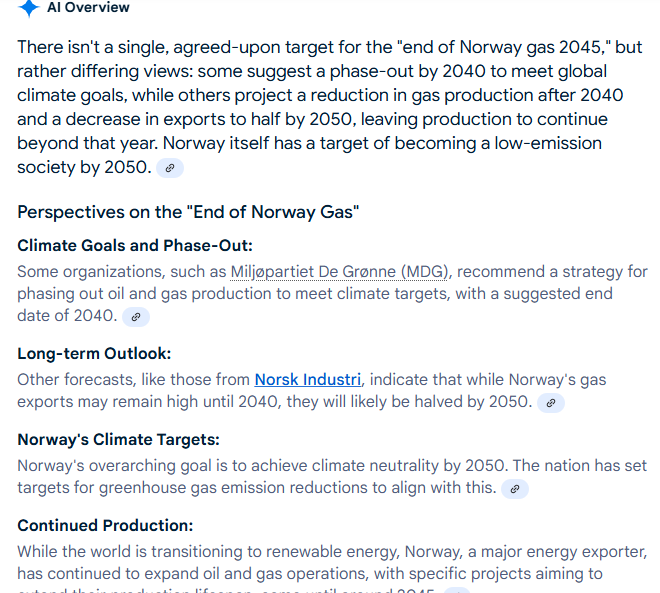Click the 'Perspectives on the "End of Norway Gas"' heading
The height and width of the screenshot is (593, 660).
pos(188,212)
